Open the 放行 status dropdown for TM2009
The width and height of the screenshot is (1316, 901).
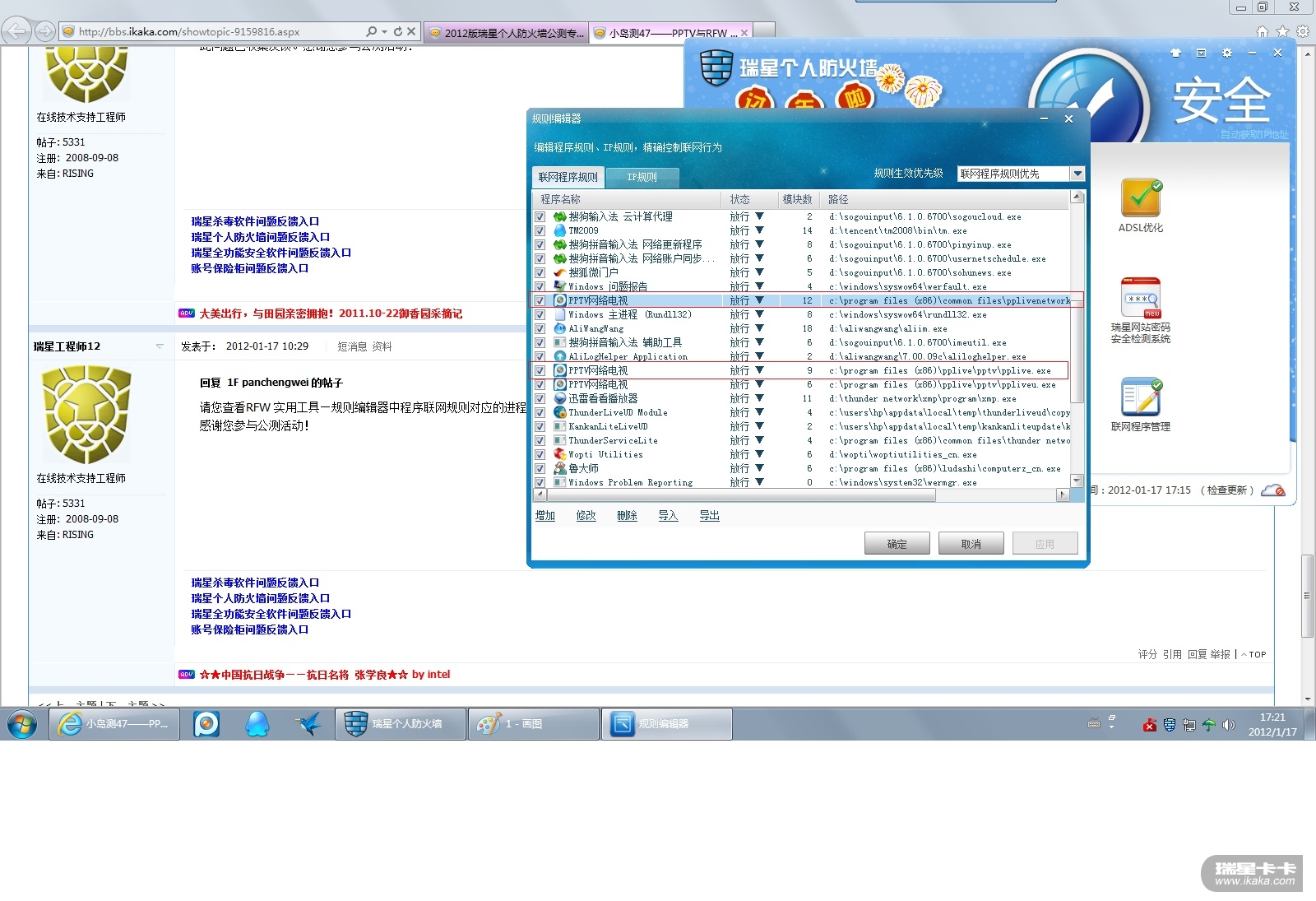(759, 230)
